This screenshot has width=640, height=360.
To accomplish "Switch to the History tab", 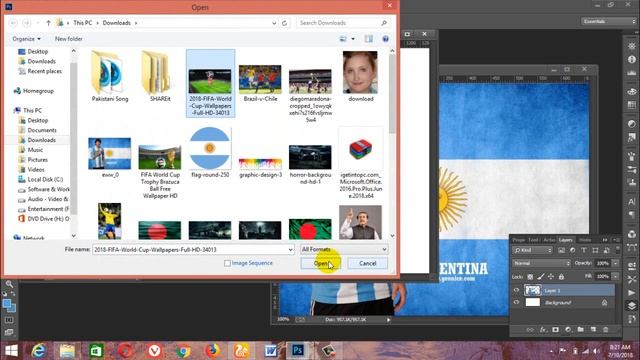I will (585, 240).
